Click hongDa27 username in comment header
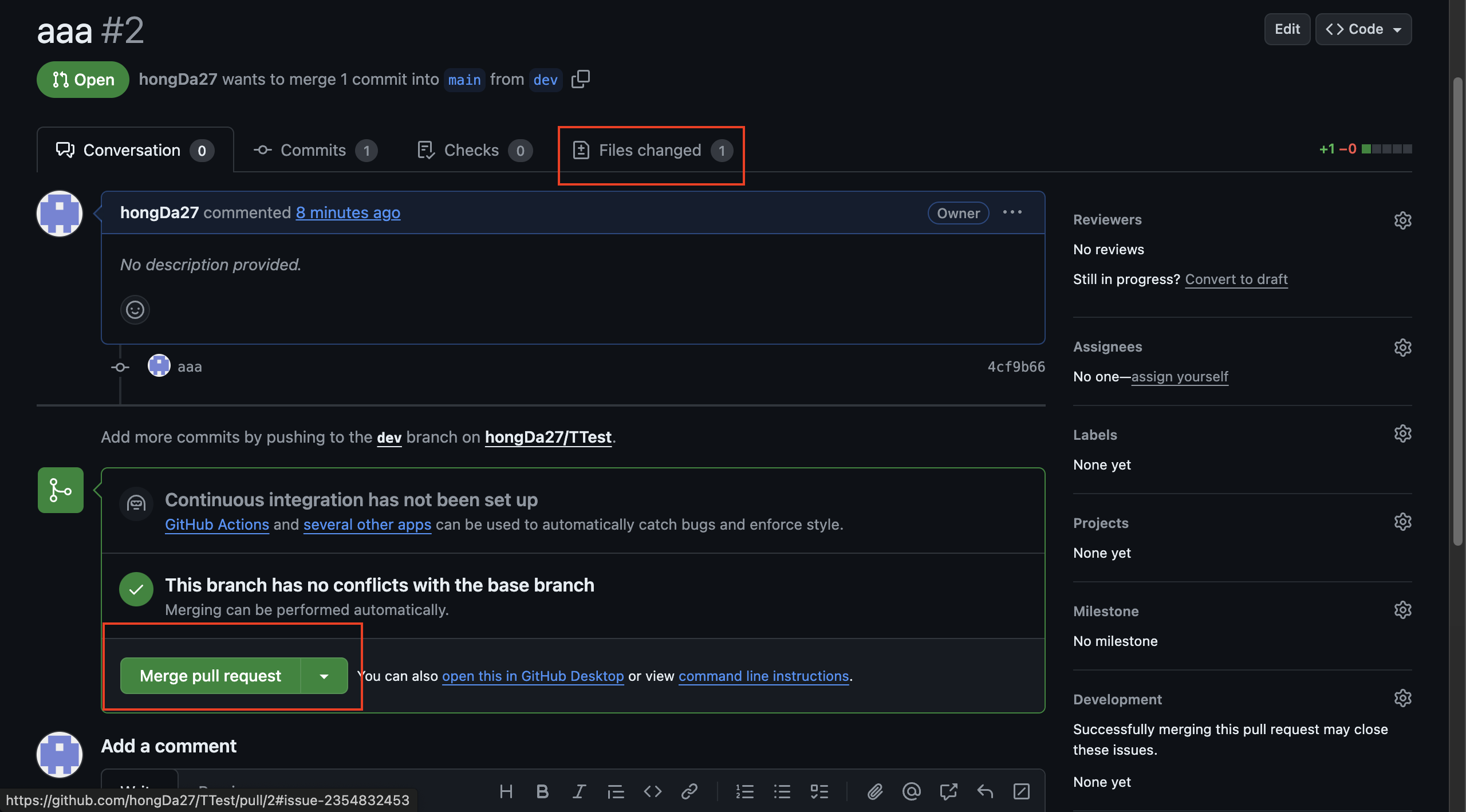This screenshot has width=1466, height=812. (159, 212)
